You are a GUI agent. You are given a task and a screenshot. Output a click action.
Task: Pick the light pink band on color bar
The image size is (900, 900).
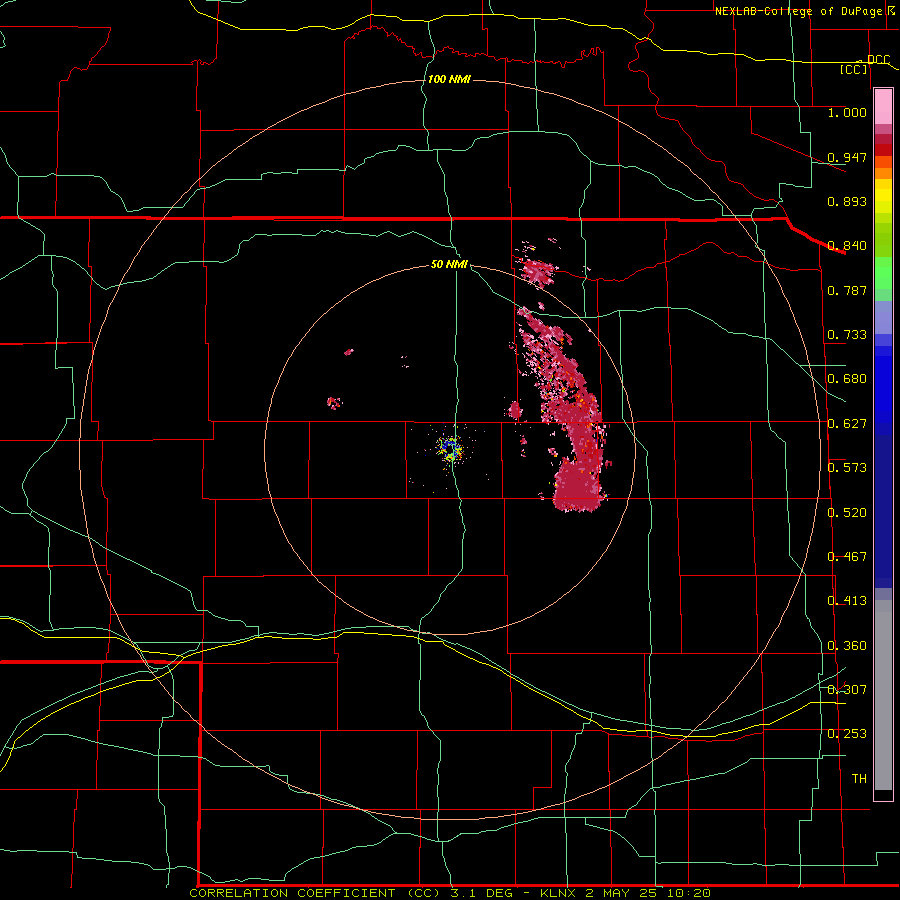point(883,107)
